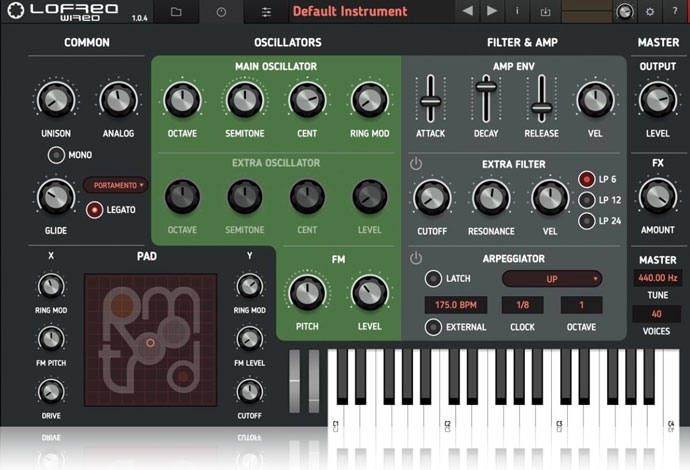Enable the arpeggiator LATCH option
Viewport: 690px width, 470px height.
tap(433, 279)
